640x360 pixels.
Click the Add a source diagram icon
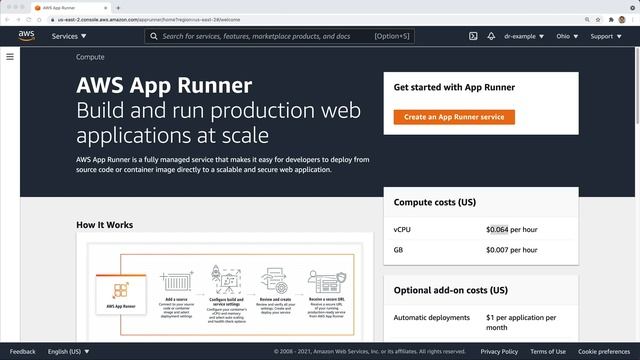tap(177, 281)
